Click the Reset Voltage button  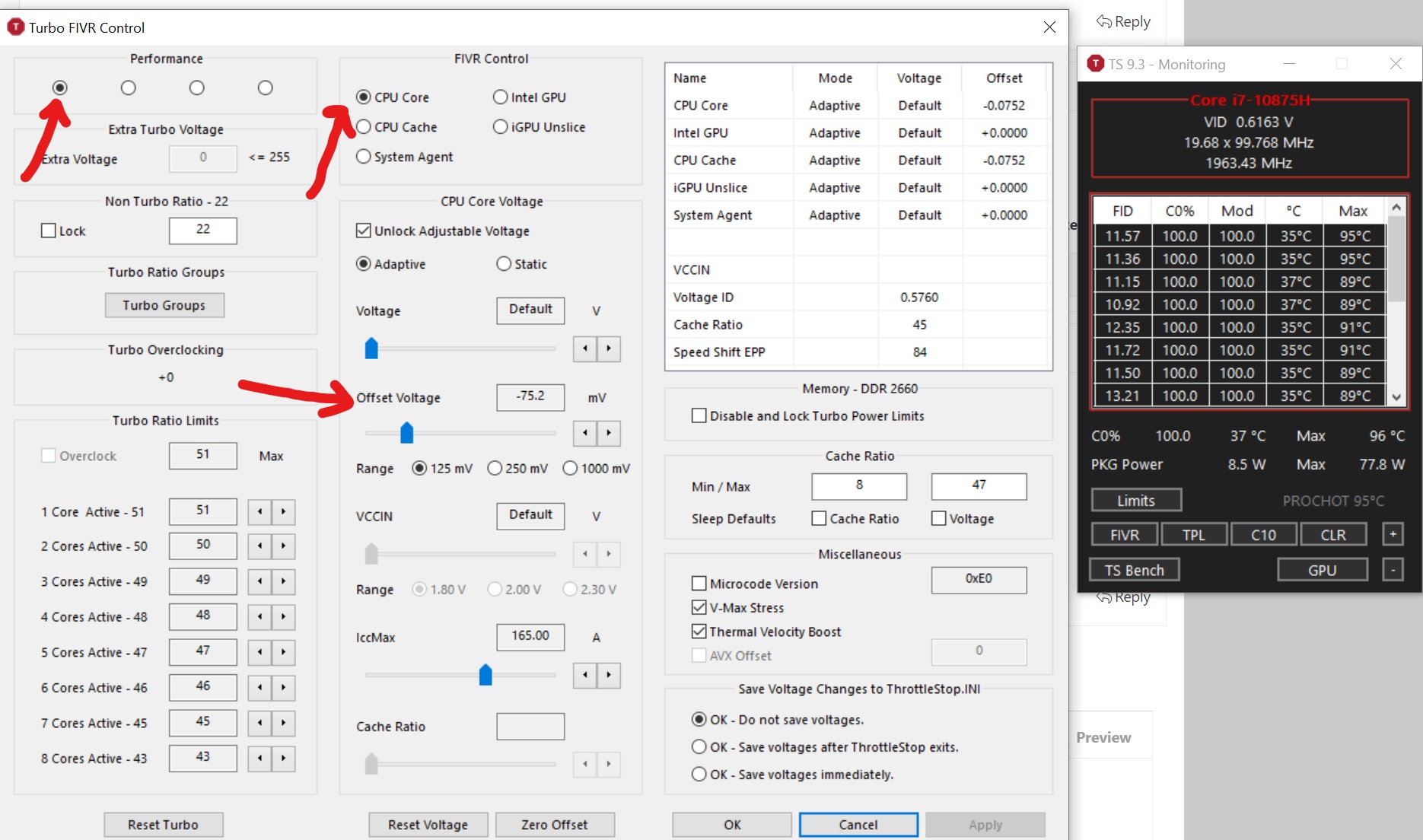point(428,825)
